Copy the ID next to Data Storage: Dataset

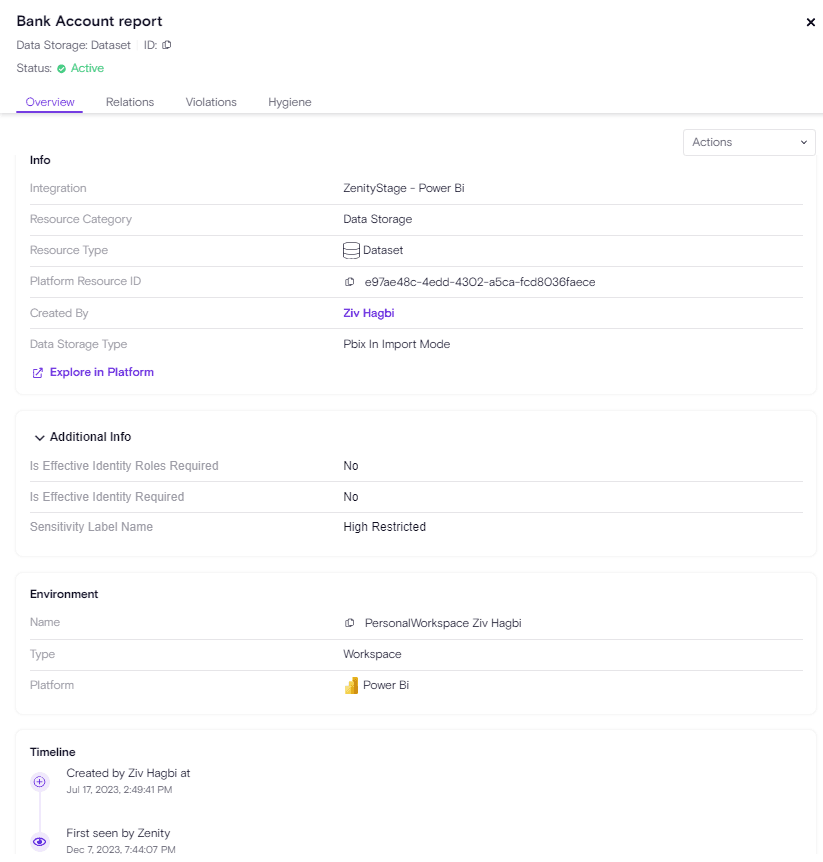pyautogui.click(x=167, y=45)
